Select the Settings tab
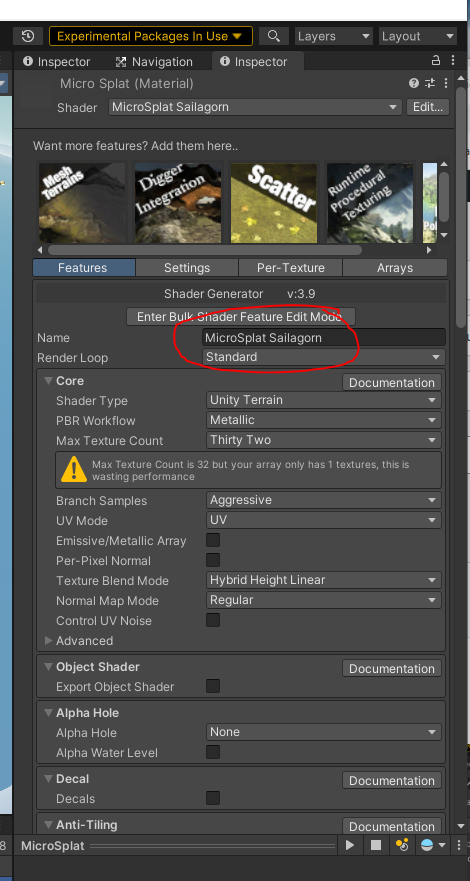The image size is (470, 881). click(x=187, y=268)
